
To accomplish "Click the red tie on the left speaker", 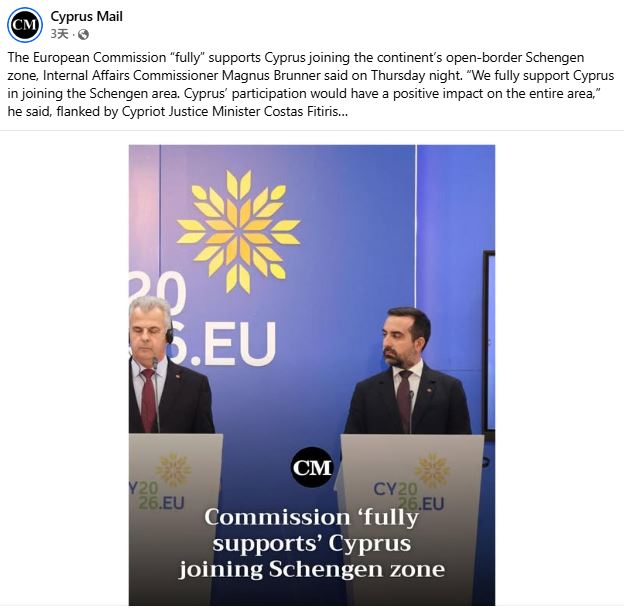I will [148, 399].
